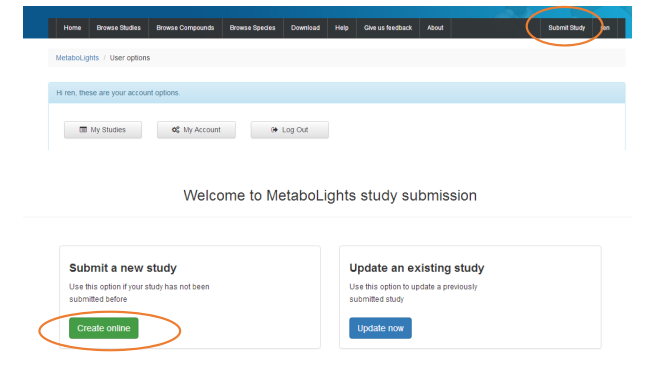Click the table icon on My Studies
This screenshot has width=650, height=380.
pyautogui.click(x=83, y=130)
